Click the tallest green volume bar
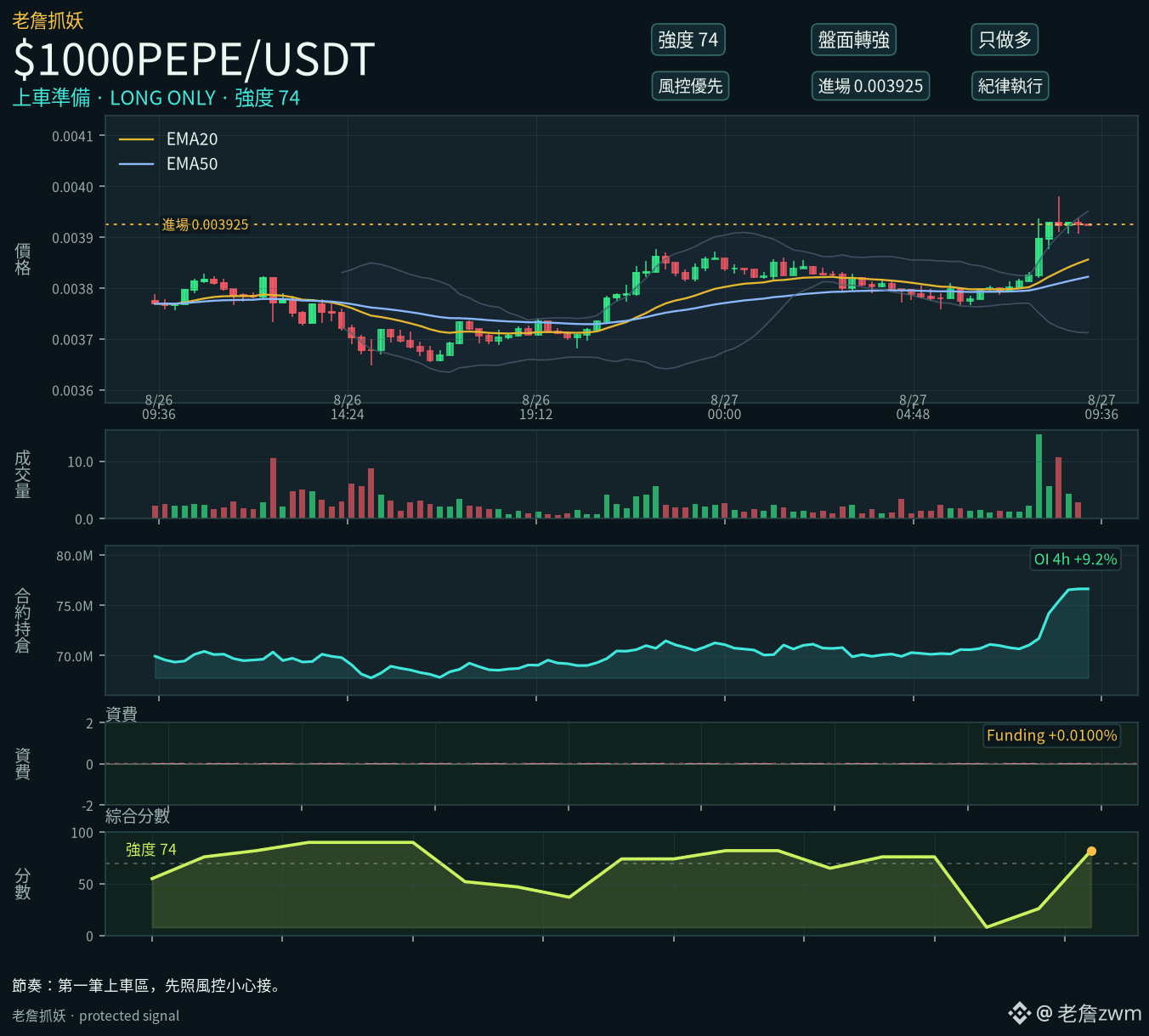This screenshot has width=1149, height=1036. pos(1039,476)
